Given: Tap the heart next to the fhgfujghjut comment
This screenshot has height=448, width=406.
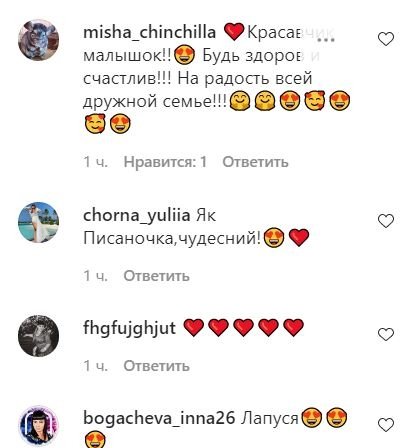Looking at the screenshot, I should click(386, 334).
